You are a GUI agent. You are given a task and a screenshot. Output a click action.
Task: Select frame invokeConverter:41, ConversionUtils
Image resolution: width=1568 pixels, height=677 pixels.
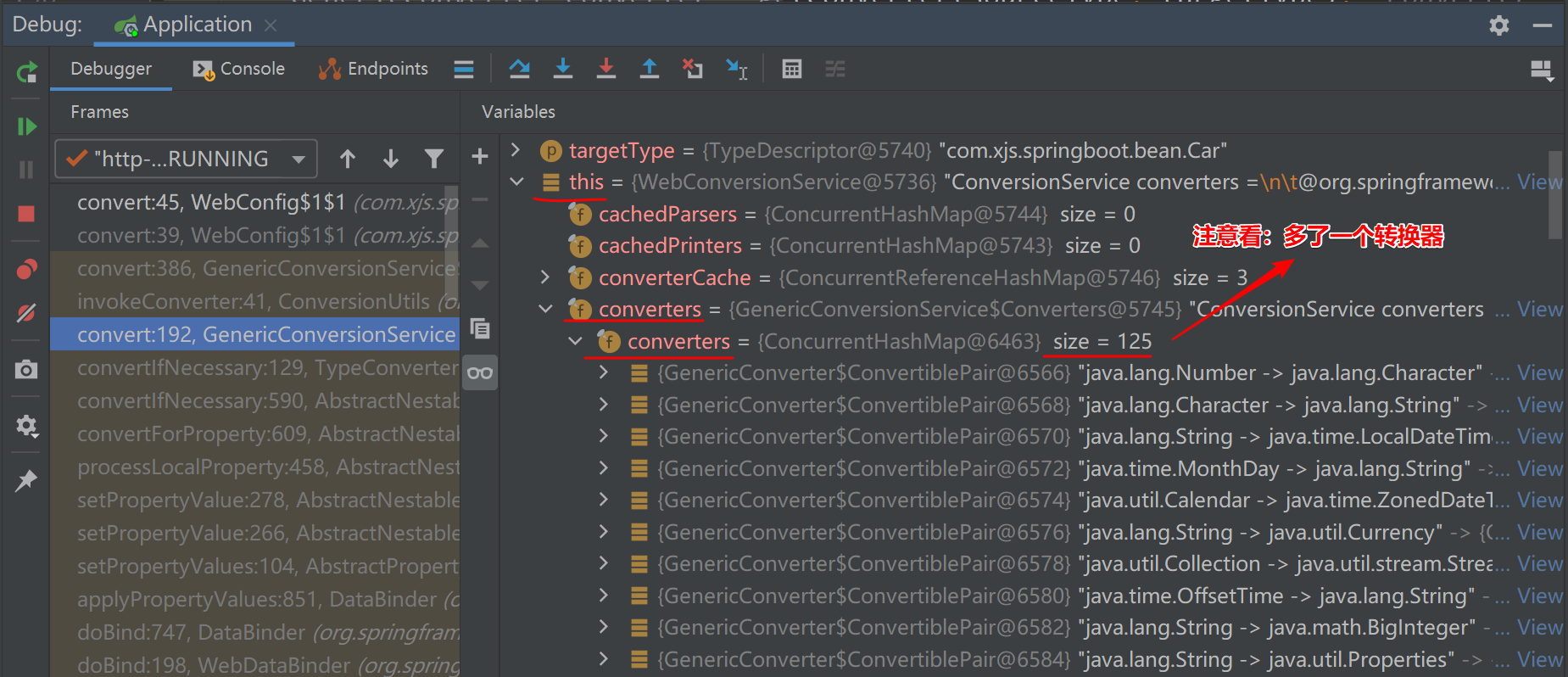pyautogui.click(x=254, y=301)
